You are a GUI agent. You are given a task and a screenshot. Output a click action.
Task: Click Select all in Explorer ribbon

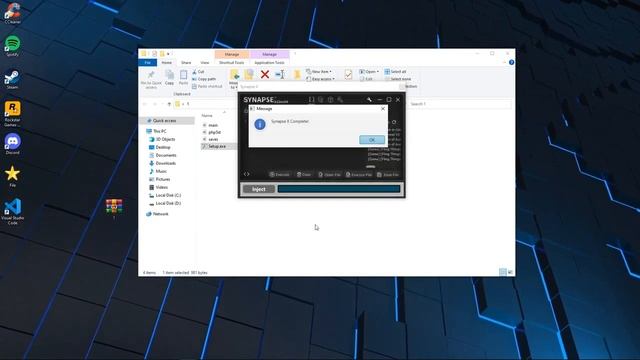coord(395,71)
